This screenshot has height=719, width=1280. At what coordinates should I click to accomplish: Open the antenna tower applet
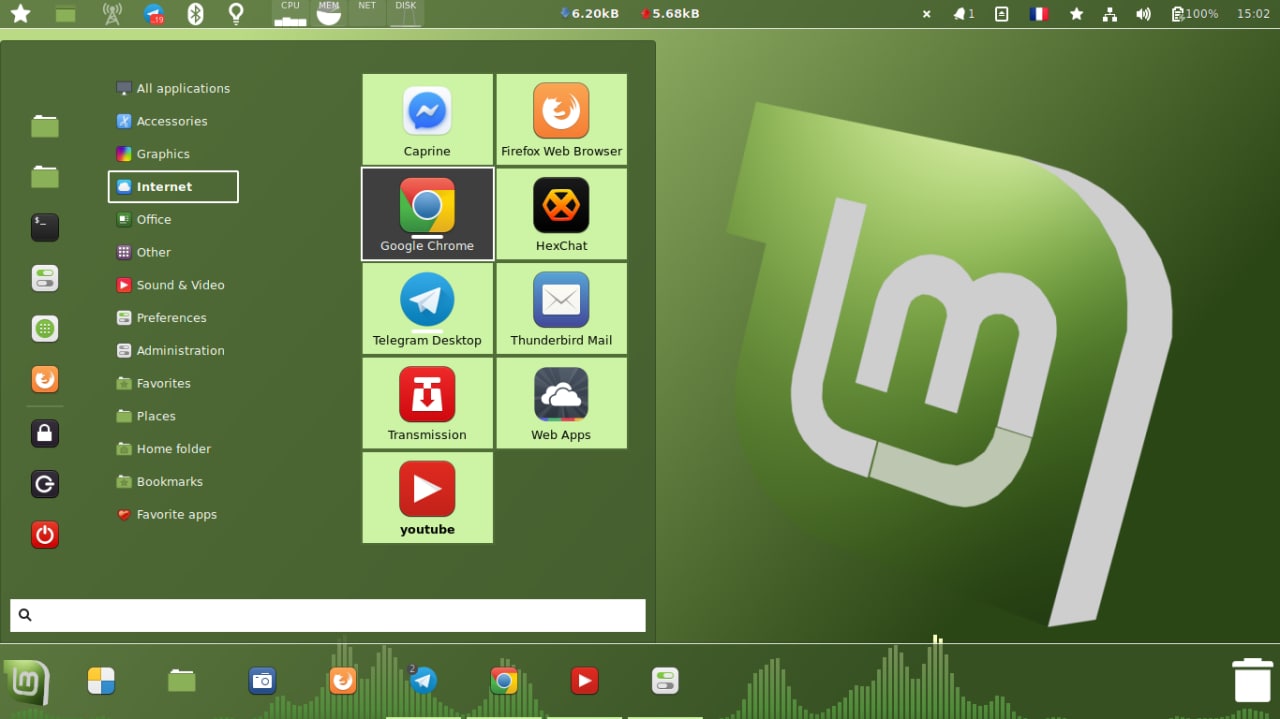pos(112,14)
